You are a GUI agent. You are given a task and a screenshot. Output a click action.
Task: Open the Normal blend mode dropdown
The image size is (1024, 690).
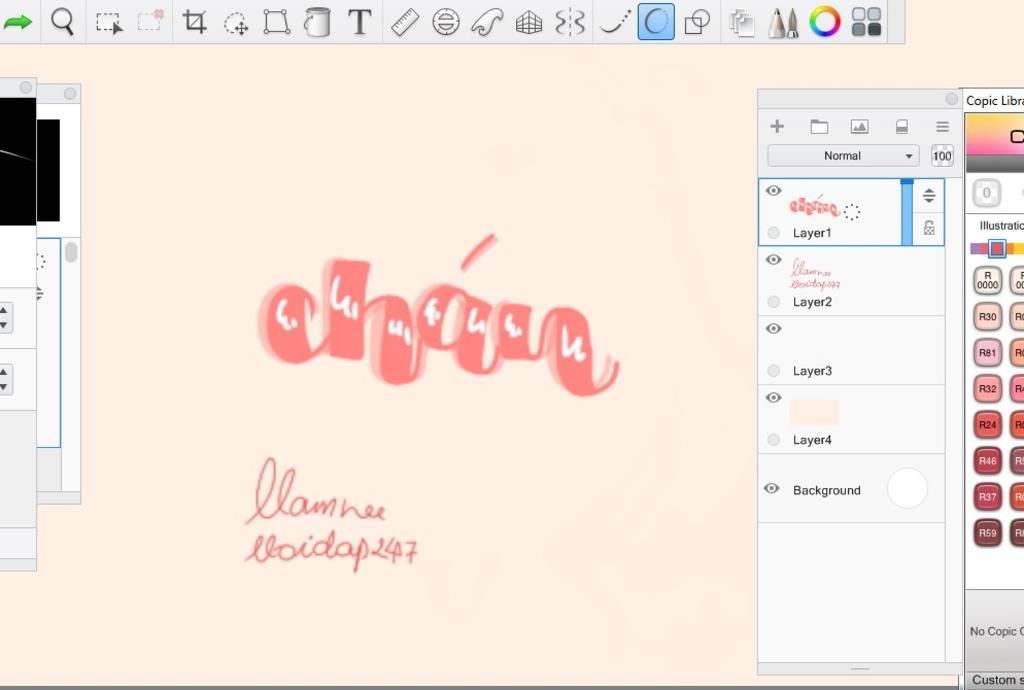click(x=843, y=156)
